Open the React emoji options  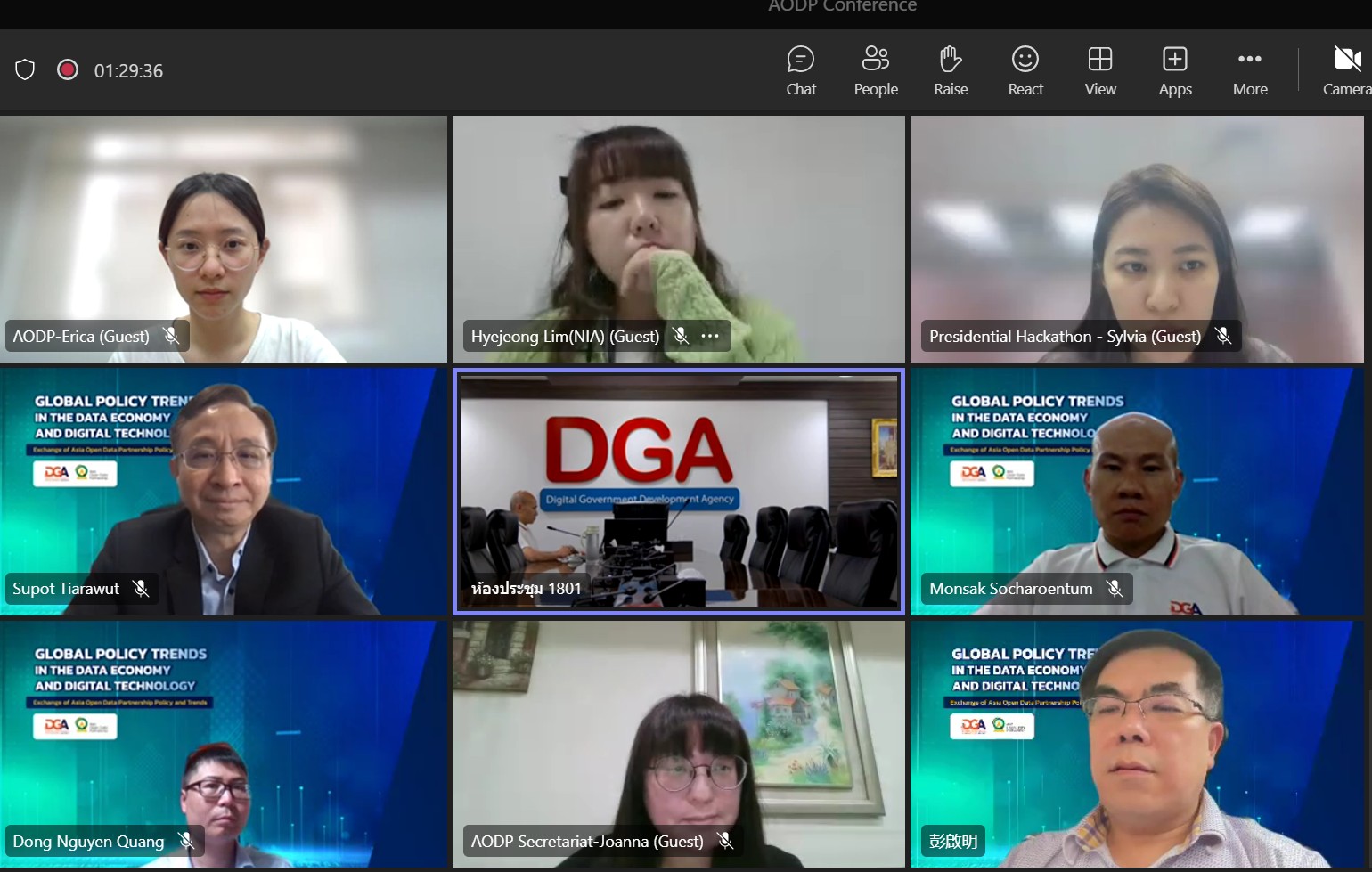tap(1025, 70)
